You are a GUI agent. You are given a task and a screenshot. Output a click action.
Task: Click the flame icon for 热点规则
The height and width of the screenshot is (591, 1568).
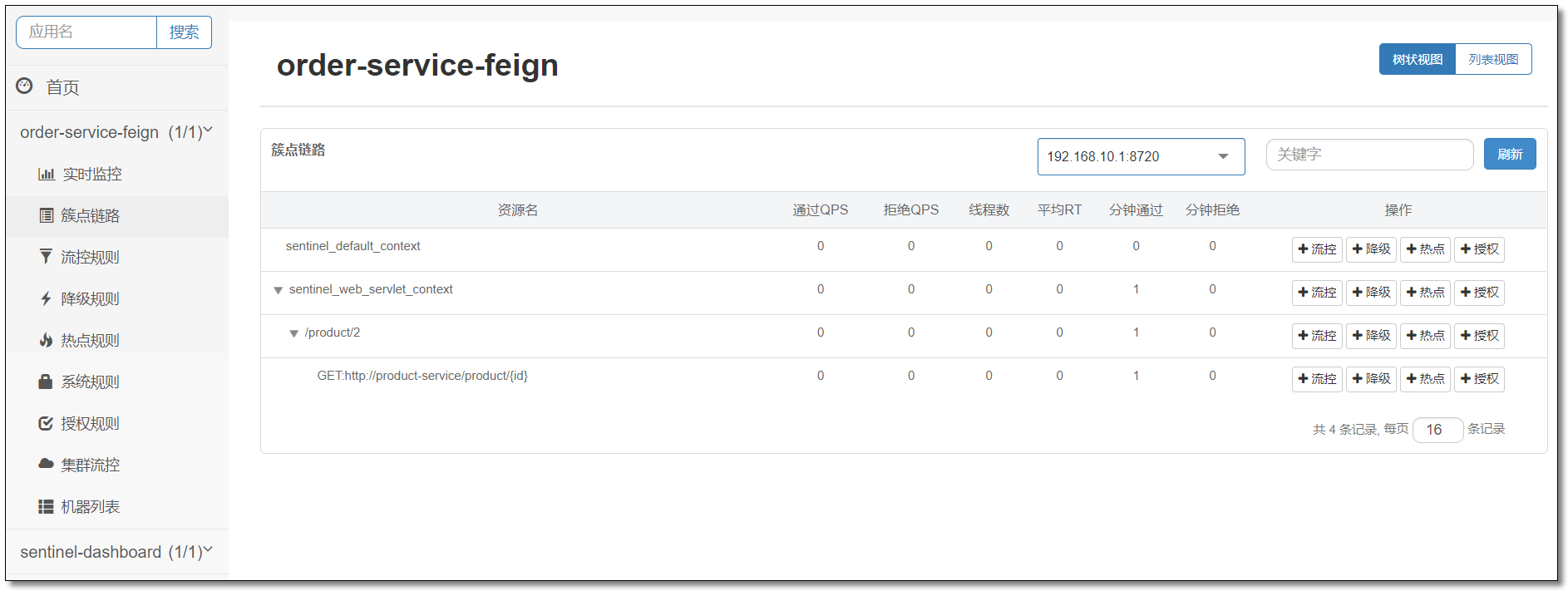[x=47, y=340]
